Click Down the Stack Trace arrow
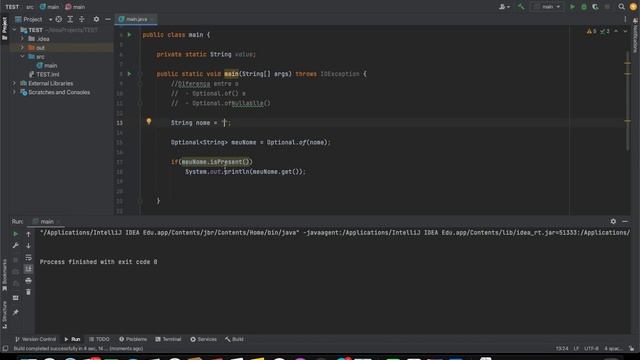Screen dimensions: 640x360 click(x=28, y=245)
